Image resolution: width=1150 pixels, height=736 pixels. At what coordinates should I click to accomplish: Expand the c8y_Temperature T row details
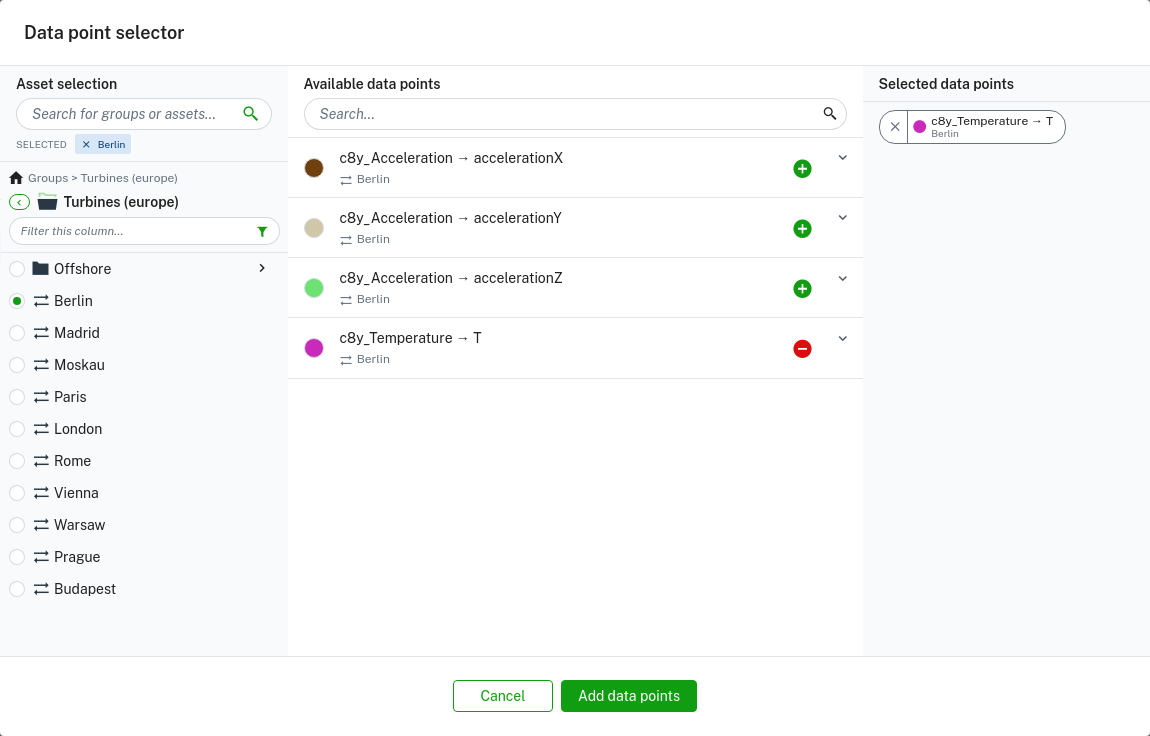point(842,338)
